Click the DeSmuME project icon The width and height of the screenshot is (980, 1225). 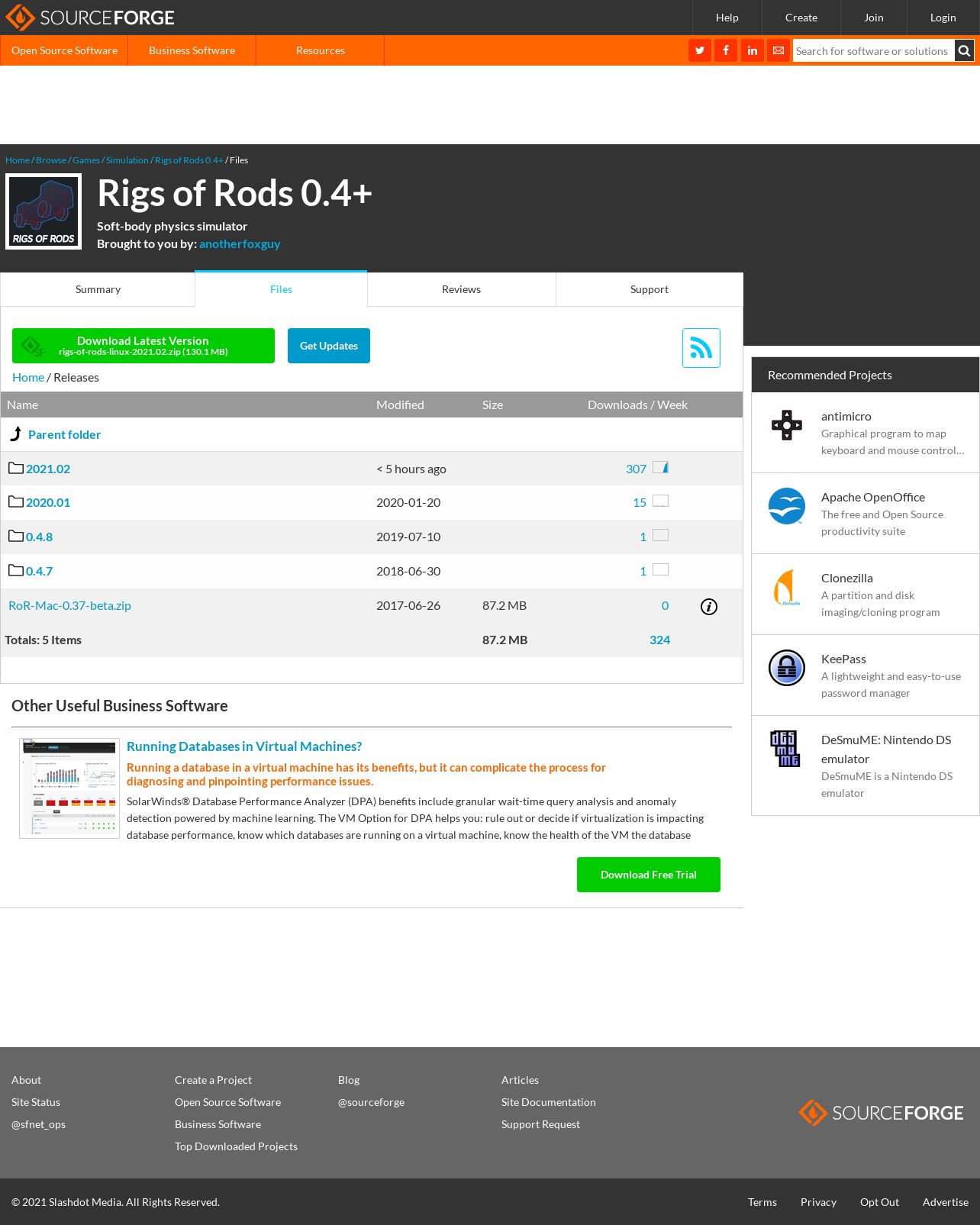coord(785,749)
